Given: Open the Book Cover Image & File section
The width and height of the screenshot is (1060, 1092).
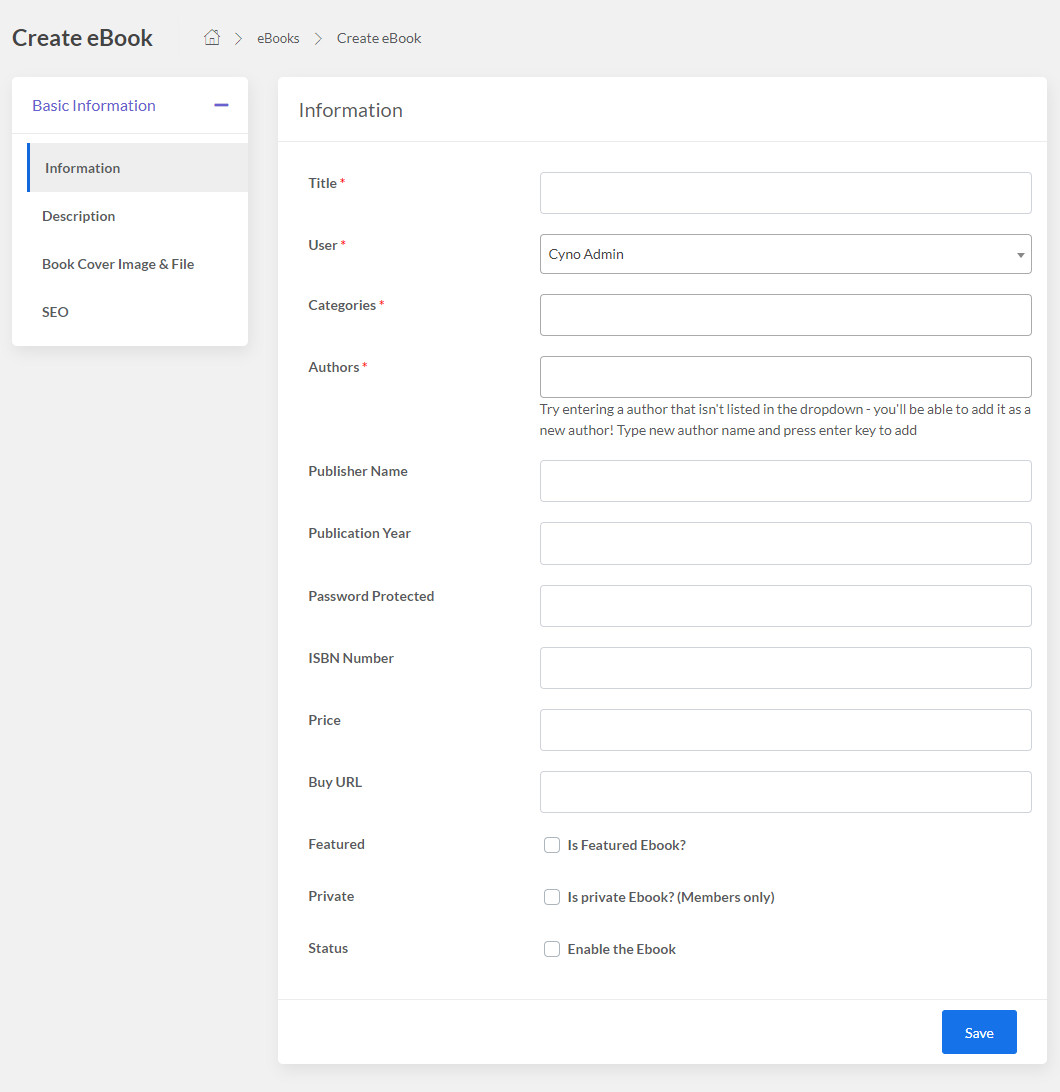Looking at the screenshot, I should click(117, 264).
